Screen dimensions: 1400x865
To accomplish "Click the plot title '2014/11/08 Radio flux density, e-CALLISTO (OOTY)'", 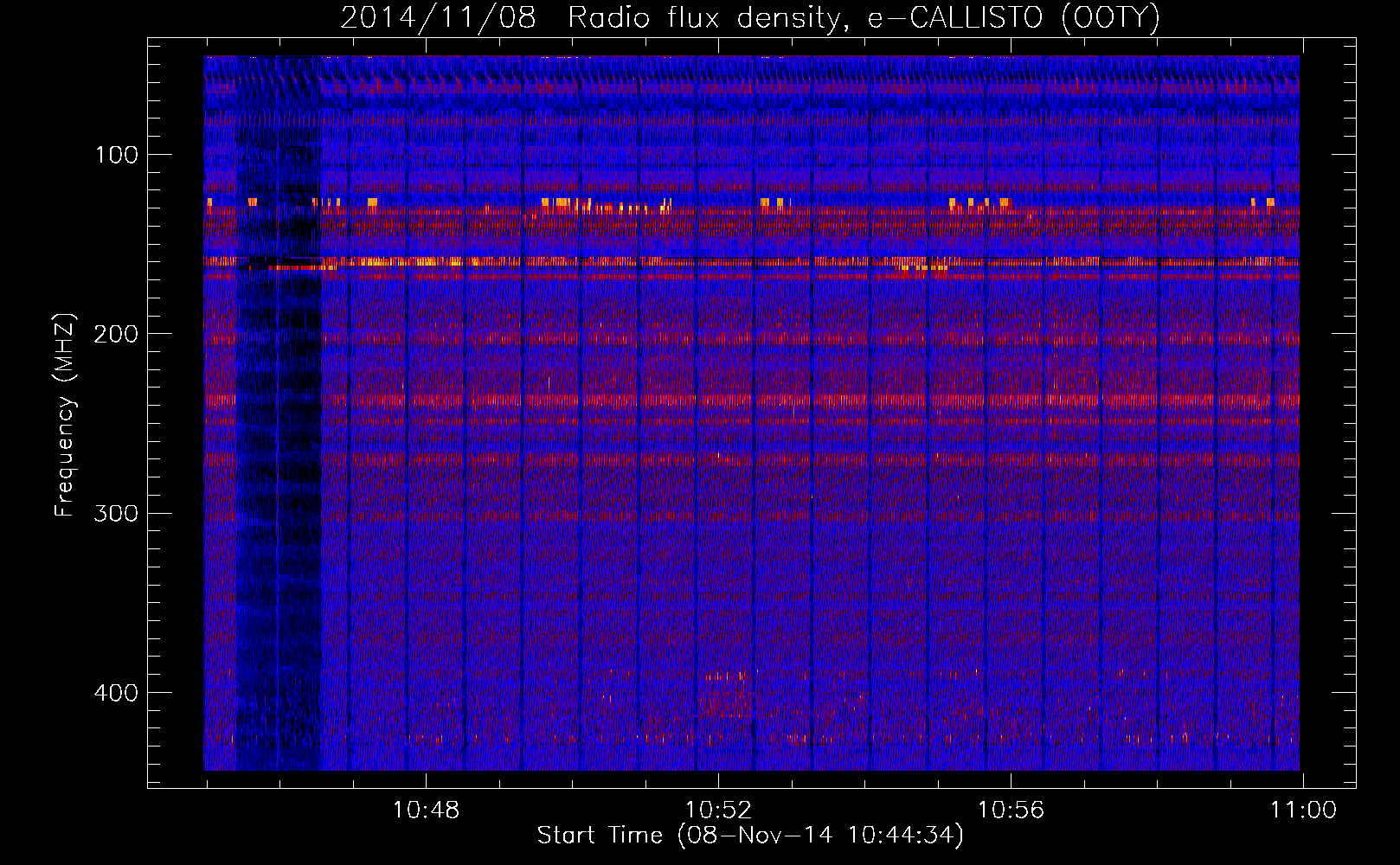I will [750, 18].
